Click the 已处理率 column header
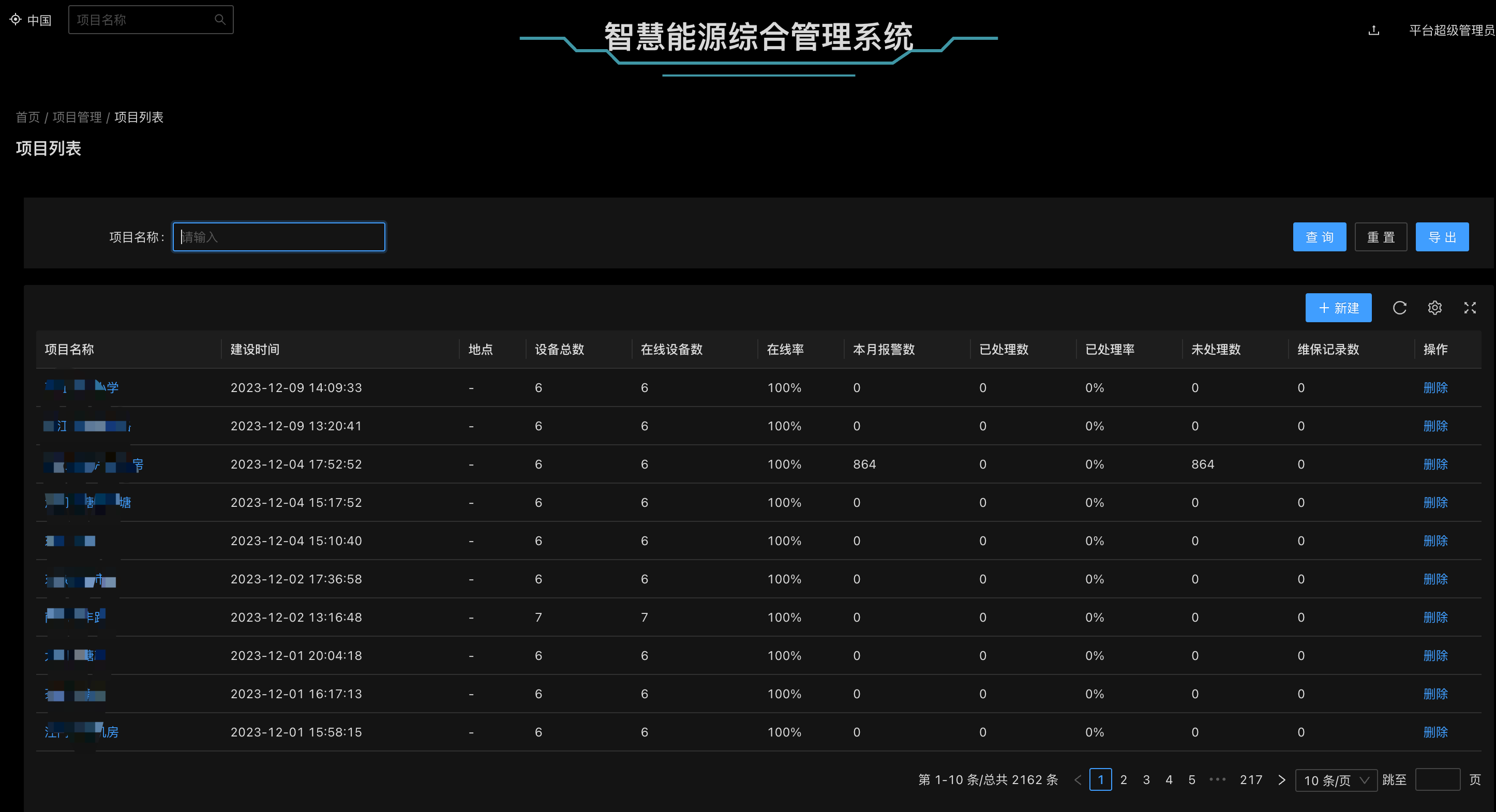The height and width of the screenshot is (812, 1496). click(x=1110, y=350)
